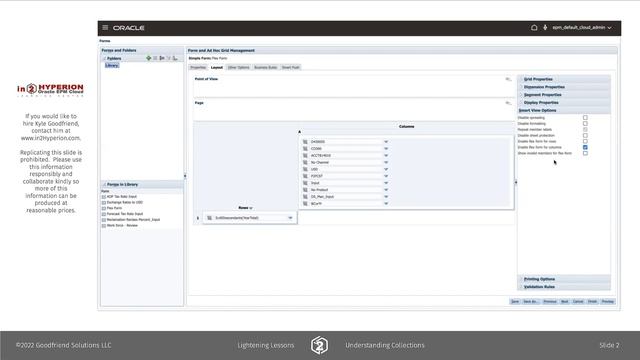Uncheck Enable flex form for columns

tap(585, 147)
